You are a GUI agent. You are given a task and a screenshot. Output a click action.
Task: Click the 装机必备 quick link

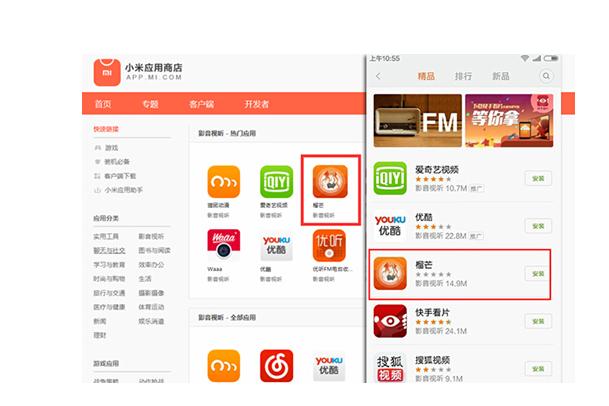pyautogui.click(x=112, y=162)
